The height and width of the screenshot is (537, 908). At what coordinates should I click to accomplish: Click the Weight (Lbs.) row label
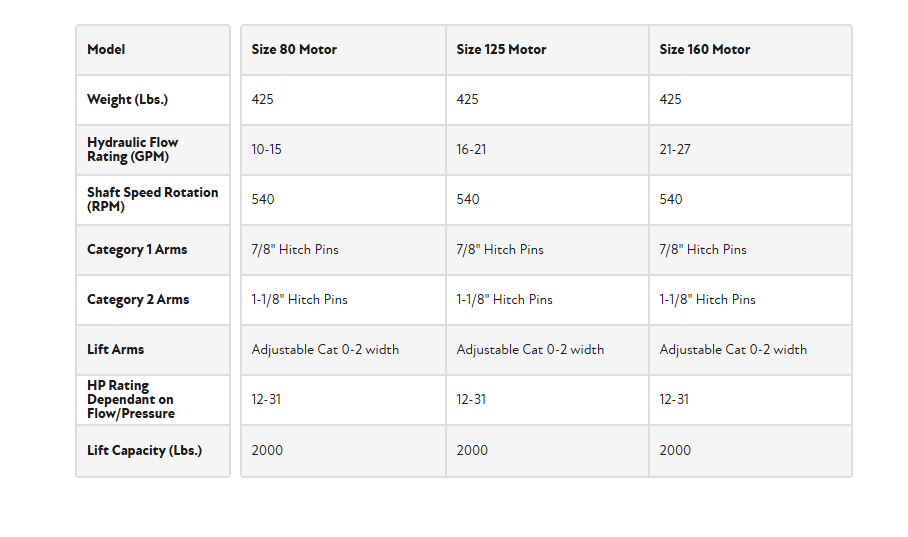pos(127,100)
